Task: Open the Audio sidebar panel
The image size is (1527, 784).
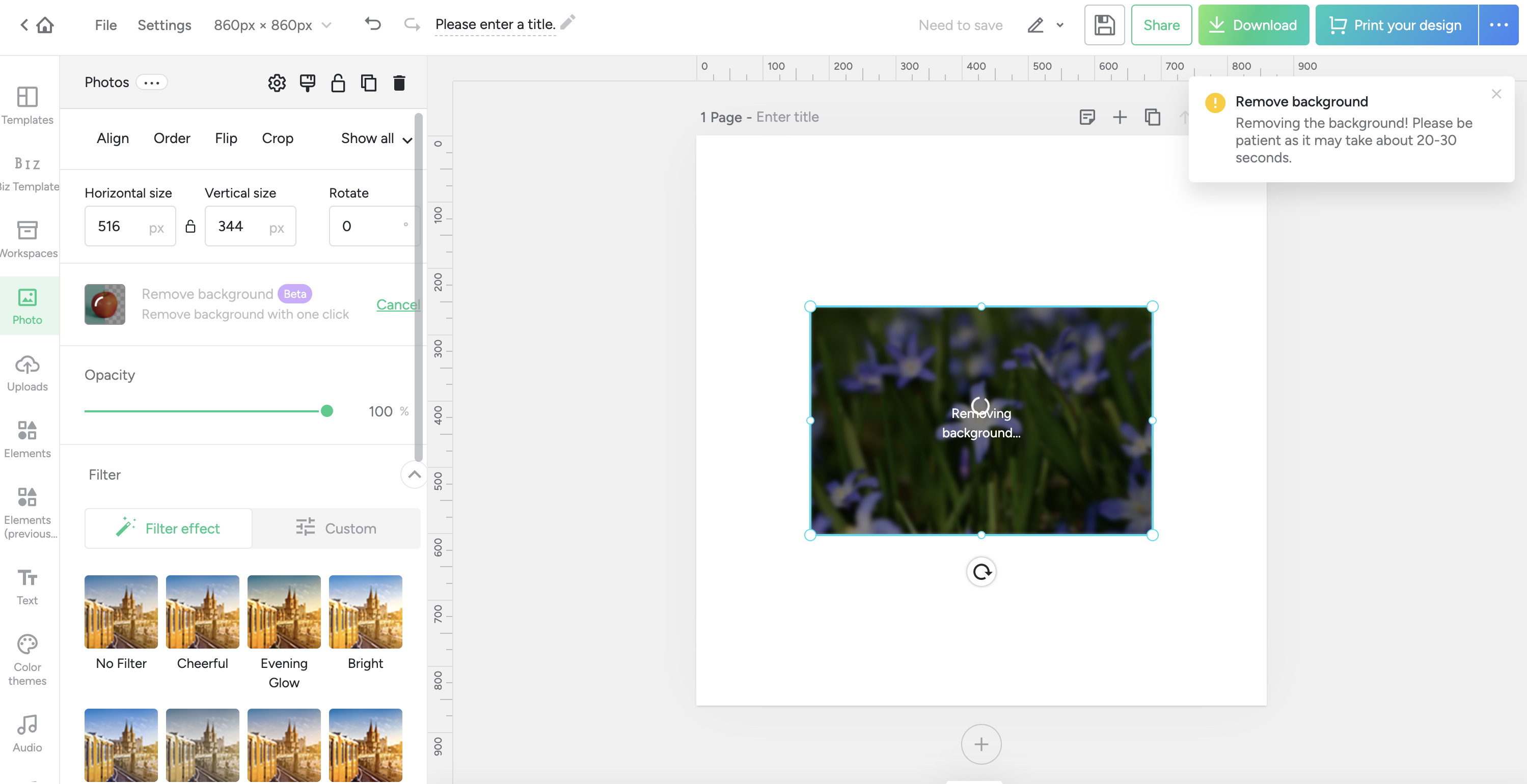Action: pos(28,734)
